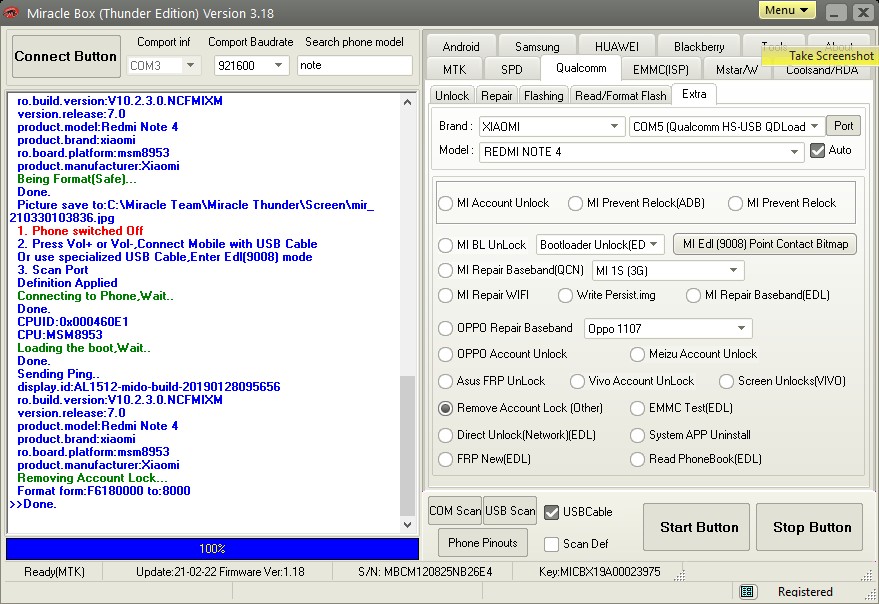Open the Blackberry tab
Screen dimensions: 879x604
699,47
